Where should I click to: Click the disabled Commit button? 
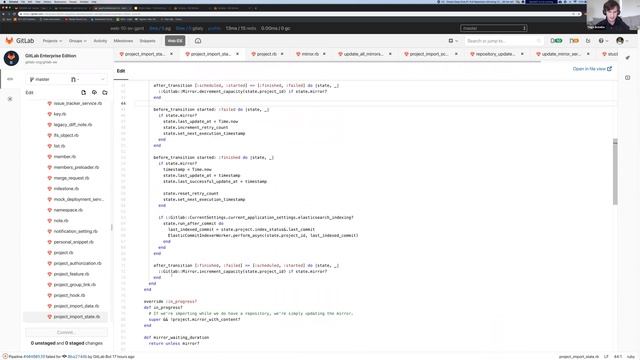click(66, 332)
